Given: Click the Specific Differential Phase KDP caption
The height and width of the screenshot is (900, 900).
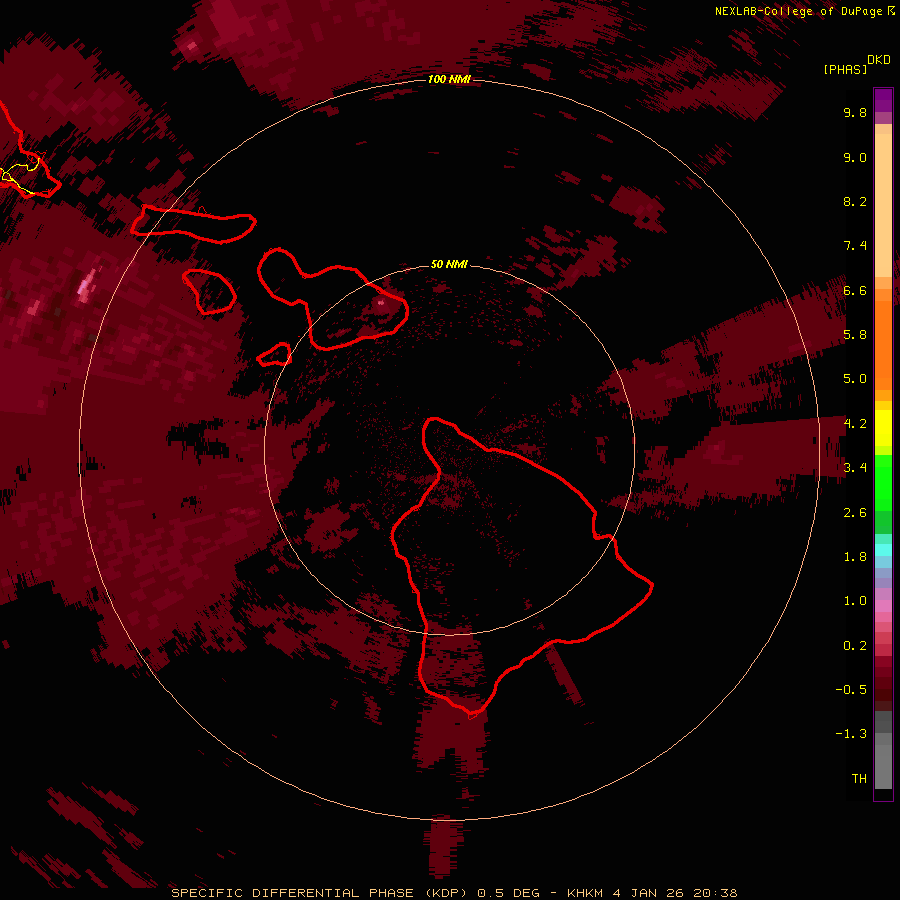Looking at the screenshot, I should click(x=455, y=893).
